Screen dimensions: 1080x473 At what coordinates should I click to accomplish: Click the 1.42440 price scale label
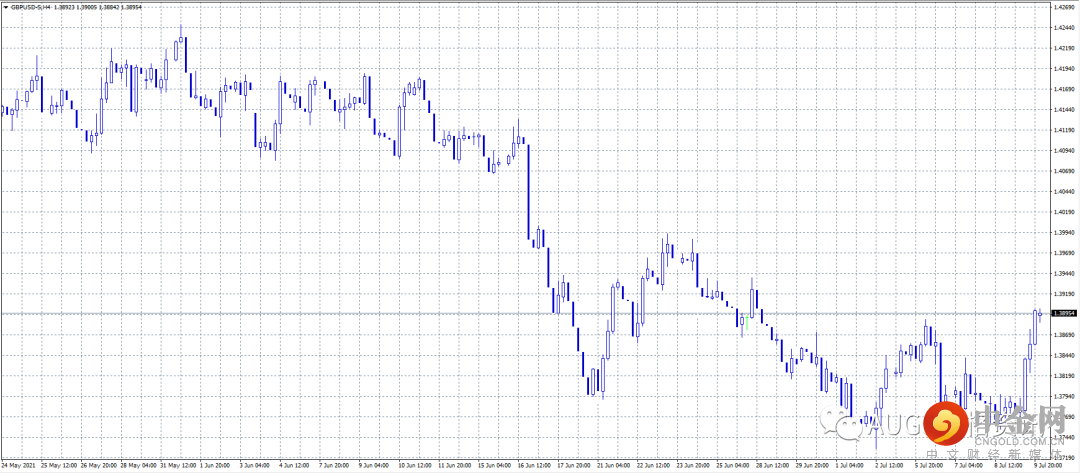tap(1063, 28)
